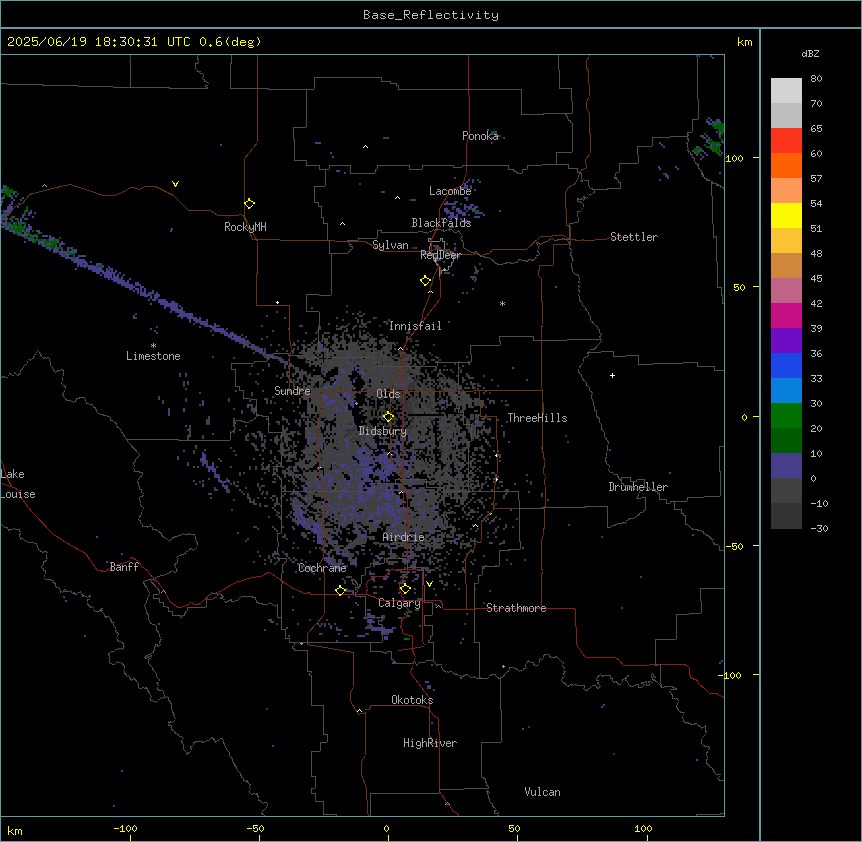Click the Calgary city label

click(399, 603)
